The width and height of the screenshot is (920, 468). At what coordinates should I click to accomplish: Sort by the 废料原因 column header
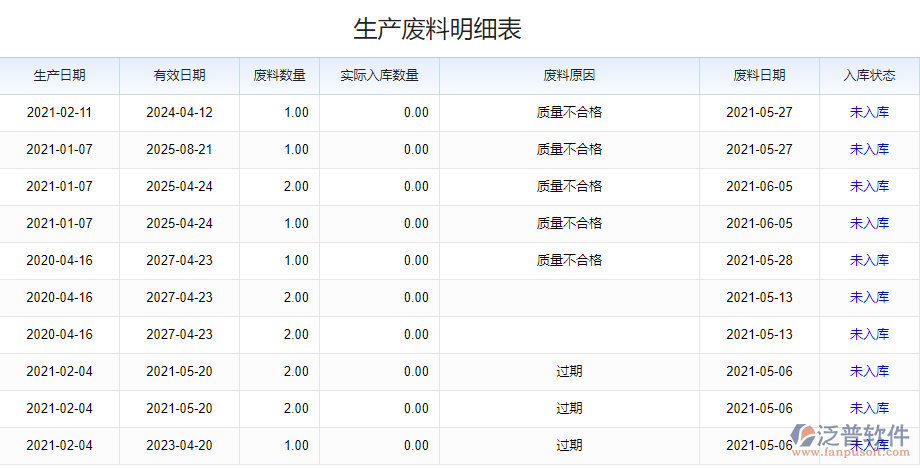tap(569, 75)
